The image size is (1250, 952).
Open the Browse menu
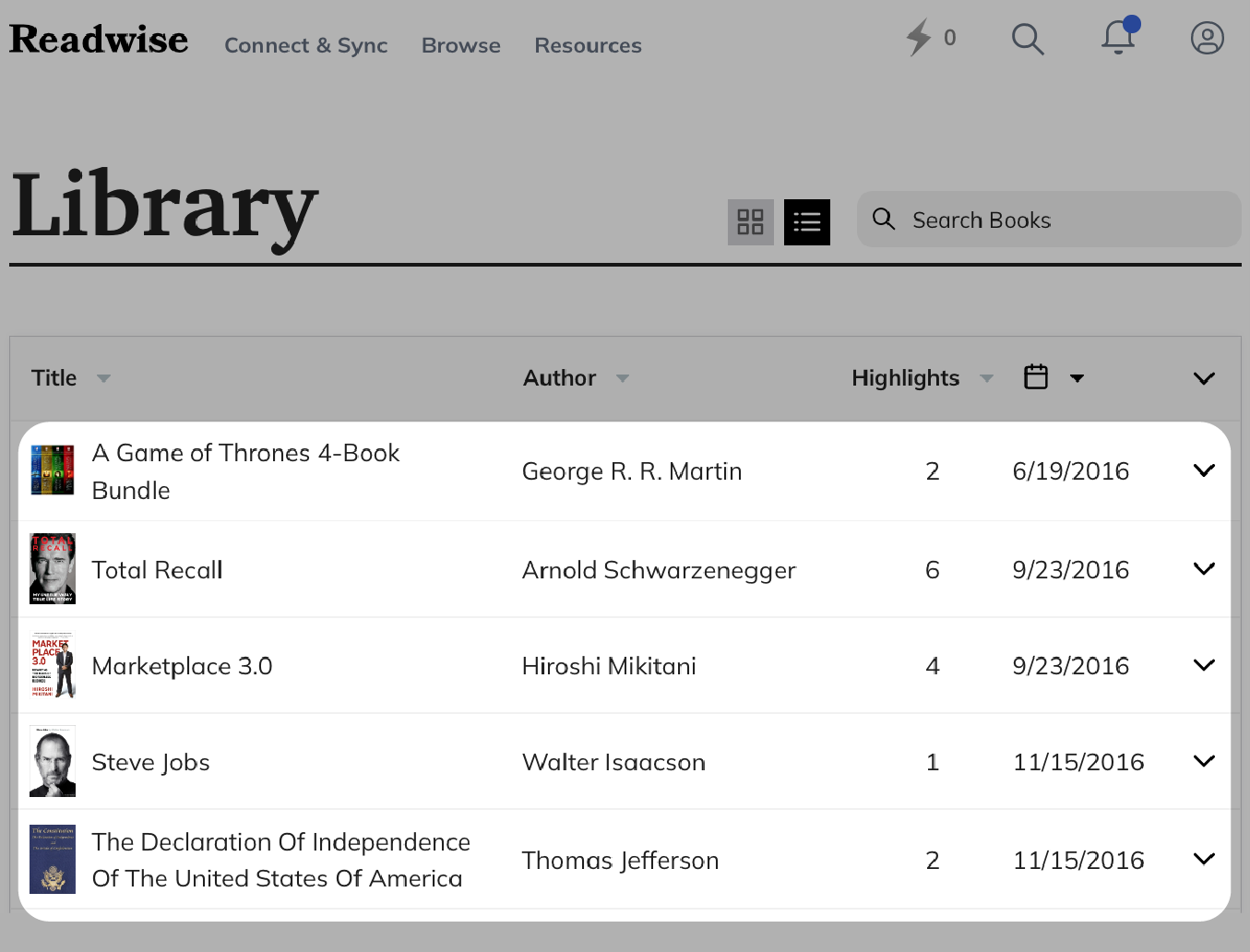pos(460,45)
